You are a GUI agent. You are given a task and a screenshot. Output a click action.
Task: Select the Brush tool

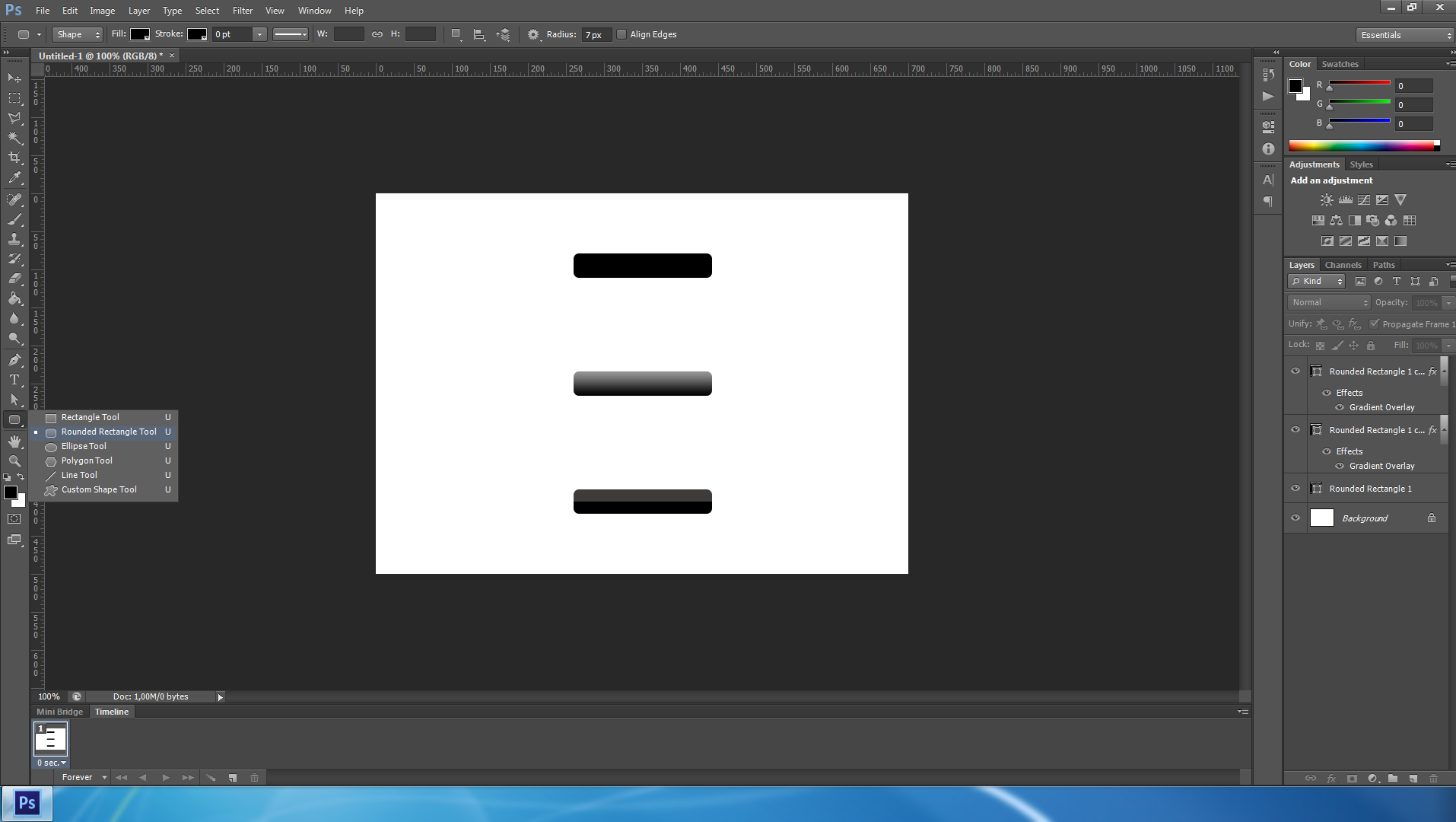coord(14,219)
